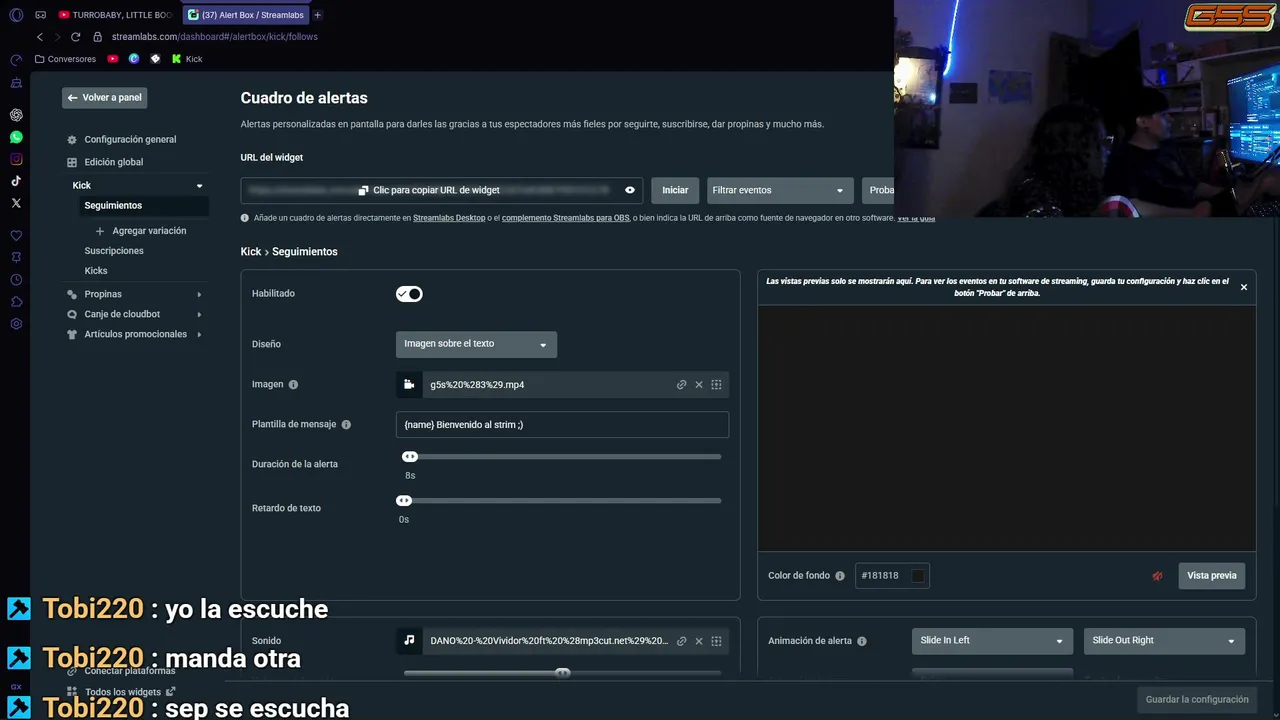Open Edición global

pos(113,162)
